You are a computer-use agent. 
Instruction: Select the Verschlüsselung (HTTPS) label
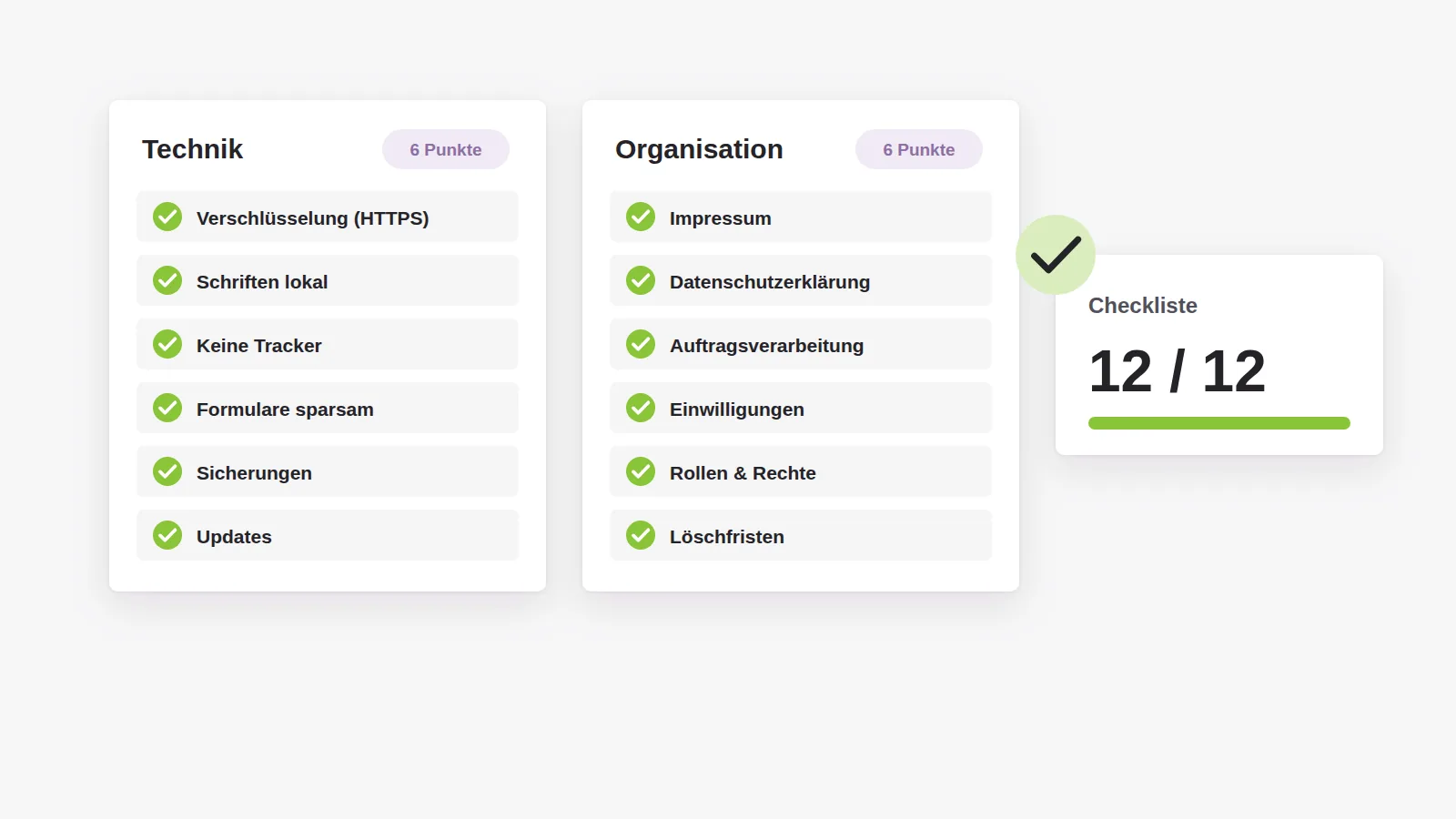(x=312, y=218)
